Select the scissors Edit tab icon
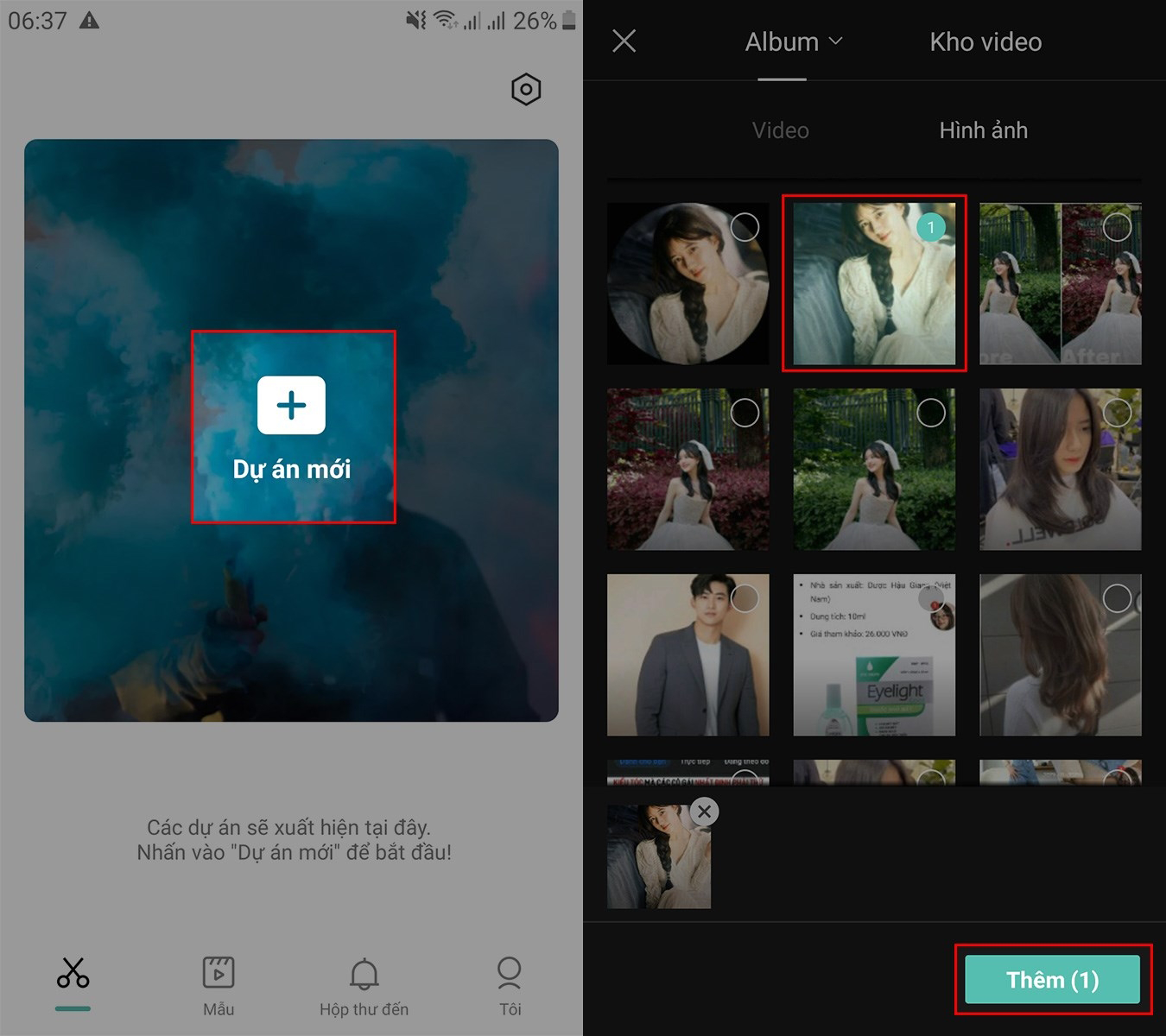The image size is (1166, 1036). 73,973
